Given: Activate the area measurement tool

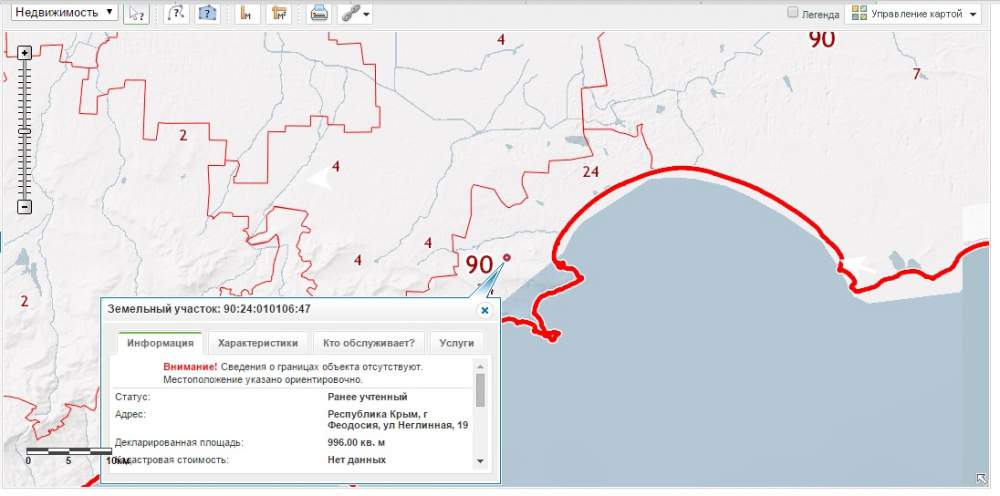Looking at the screenshot, I should (x=279, y=14).
